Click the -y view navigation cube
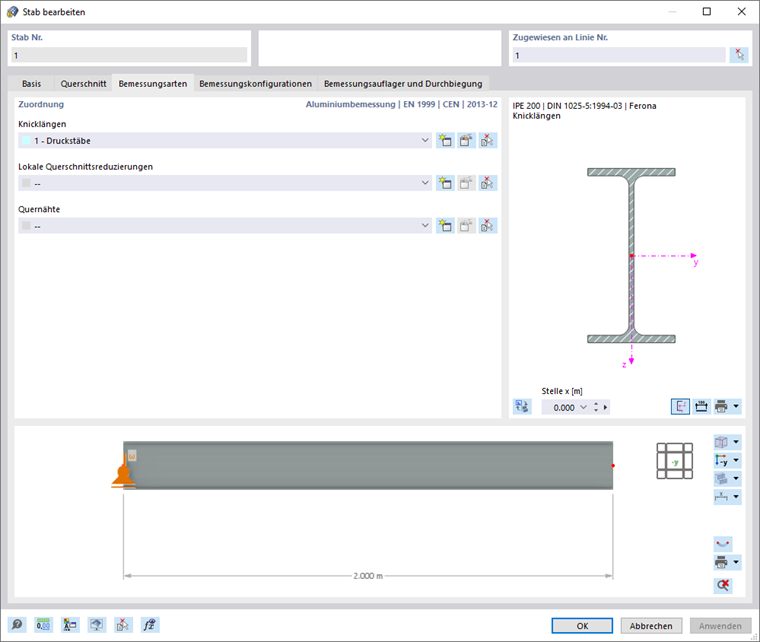 [675, 461]
